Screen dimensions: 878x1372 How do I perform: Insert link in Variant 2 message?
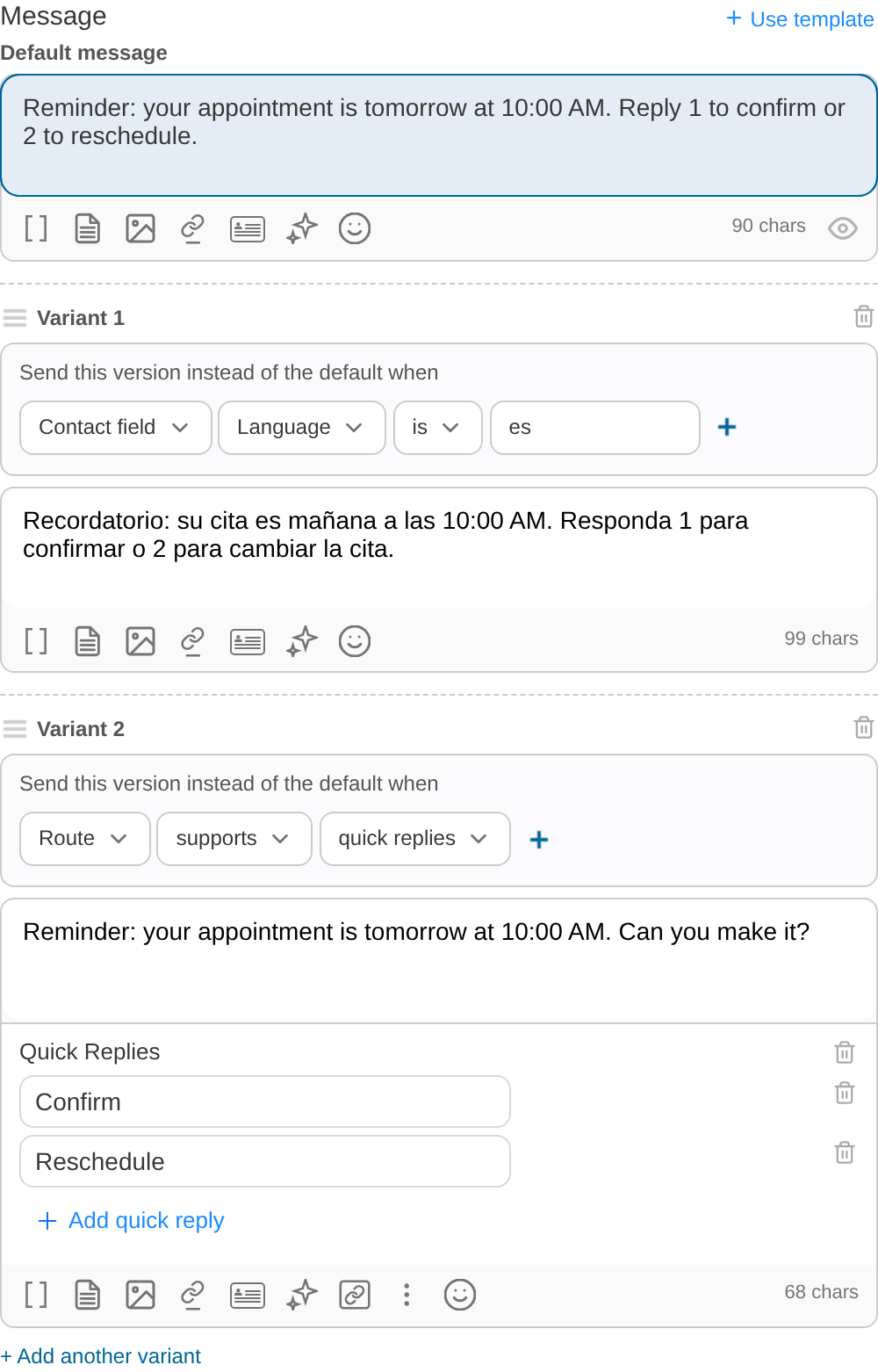192,1295
